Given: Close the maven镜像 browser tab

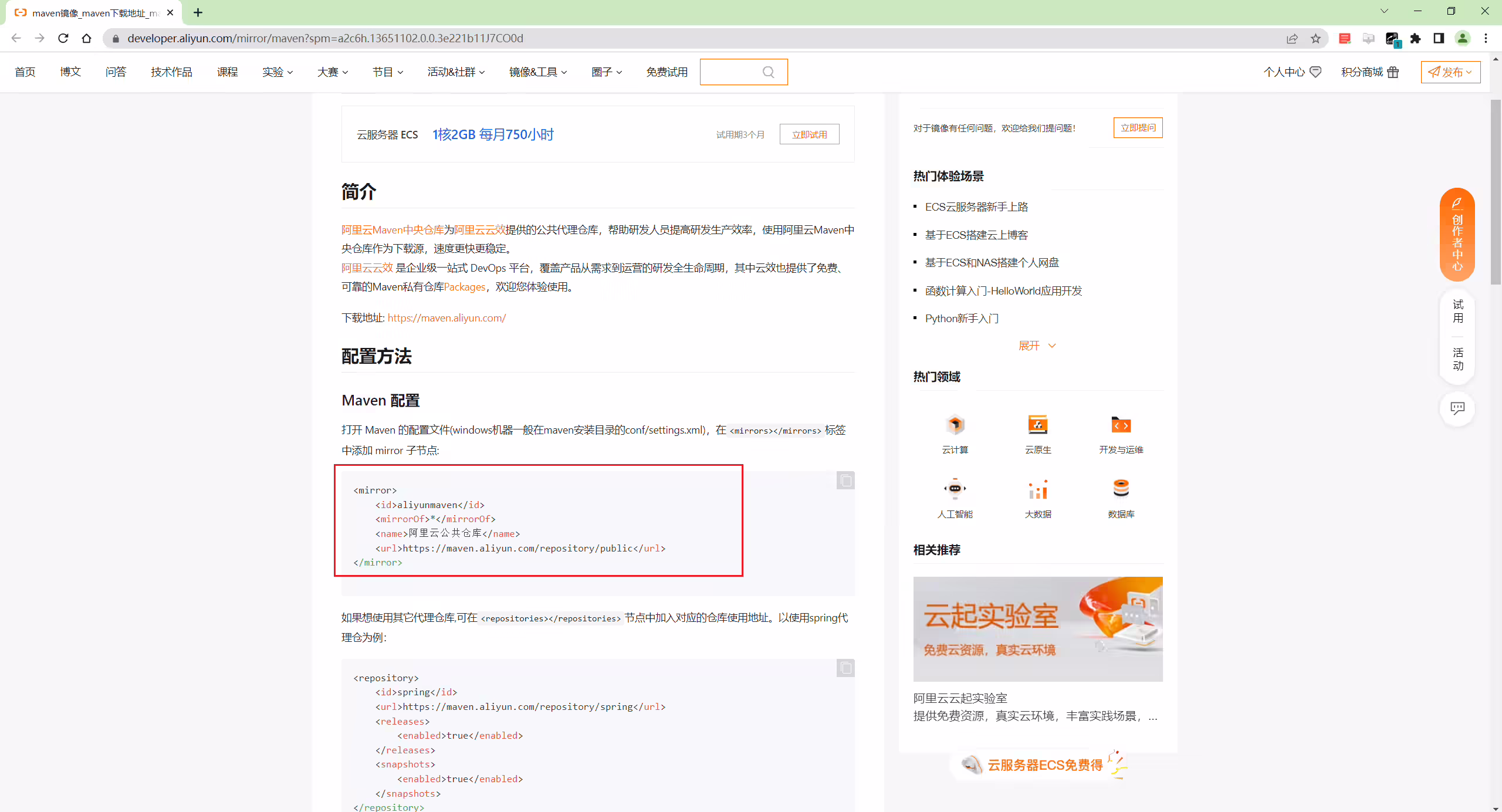Looking at the screenshot, I should point(170,12).
